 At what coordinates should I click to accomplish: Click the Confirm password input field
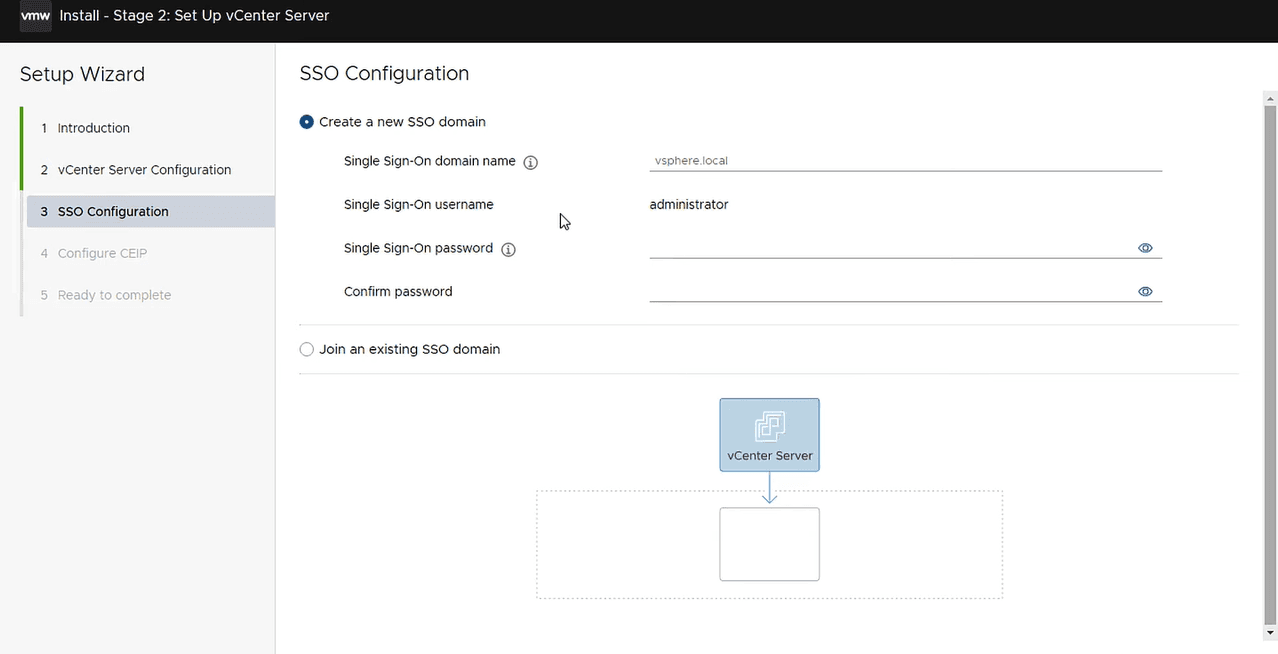pos(890,291)
